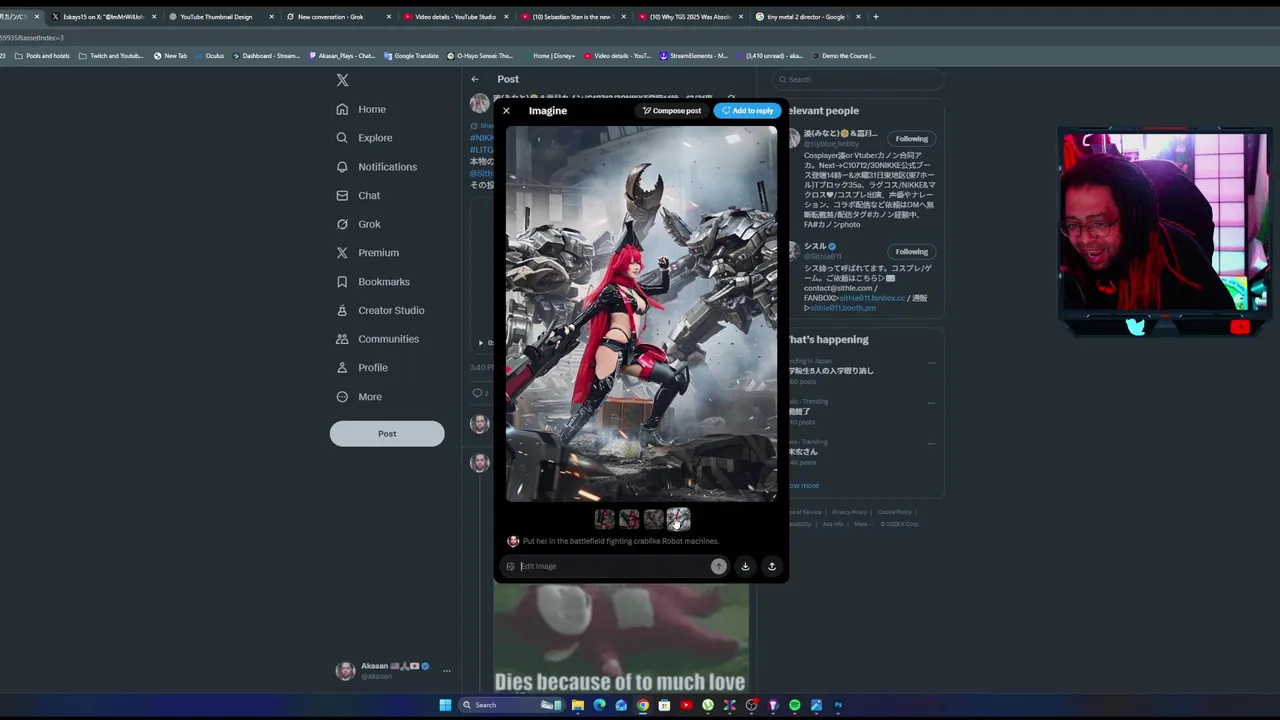
Task: Click the Following button next to シスル
Action: click(911, 252)
